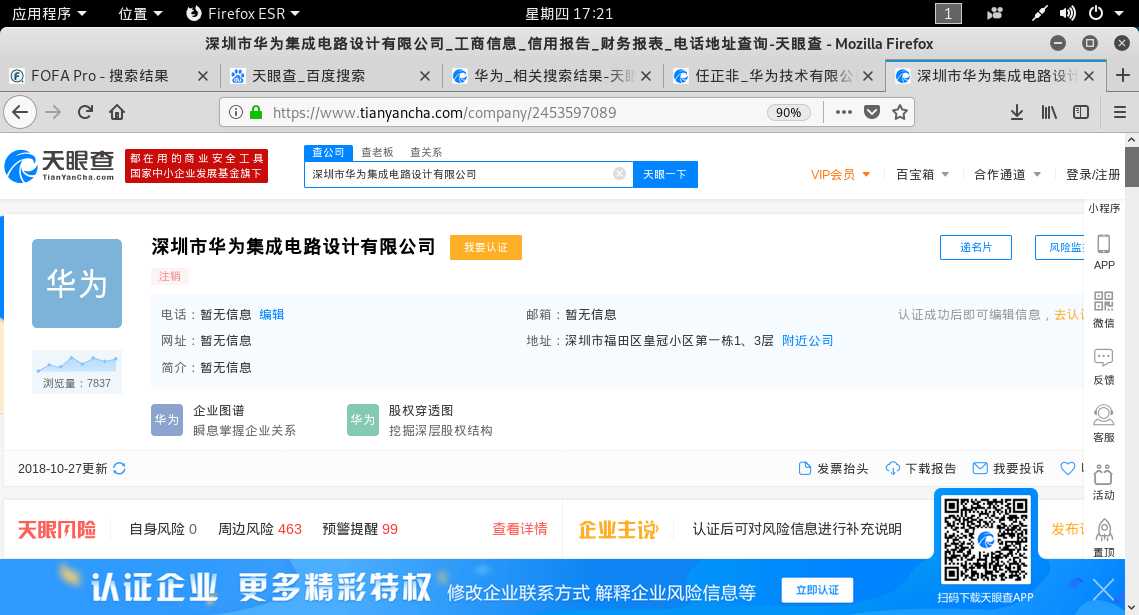The height and width of the screenshot is (615, 1139).
Task: Open the Firefox ESR app menu
Action: (x=243, y=13)
